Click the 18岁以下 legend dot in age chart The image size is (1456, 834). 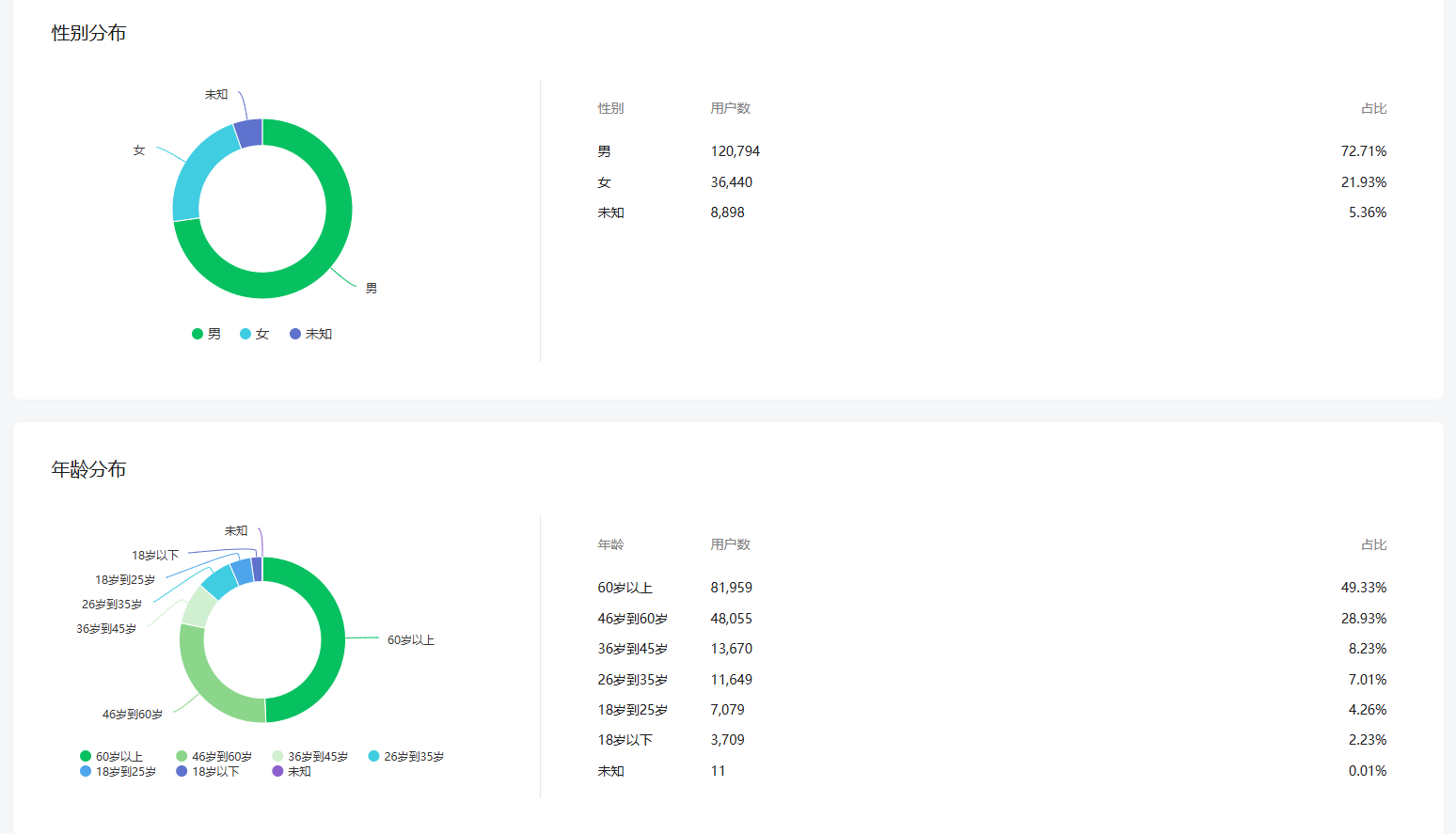pyautogui.click(x=182, y=771)
